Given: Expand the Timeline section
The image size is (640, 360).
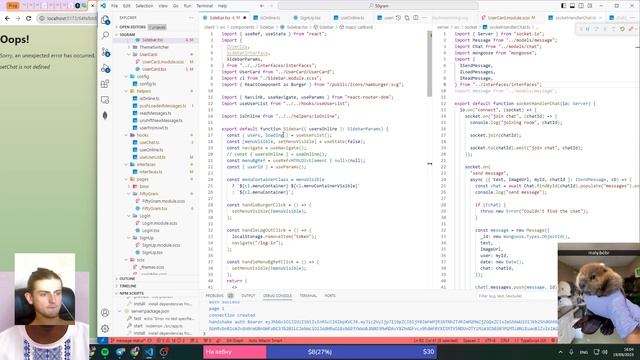Looking at the screenshot, I should (155, 286).
